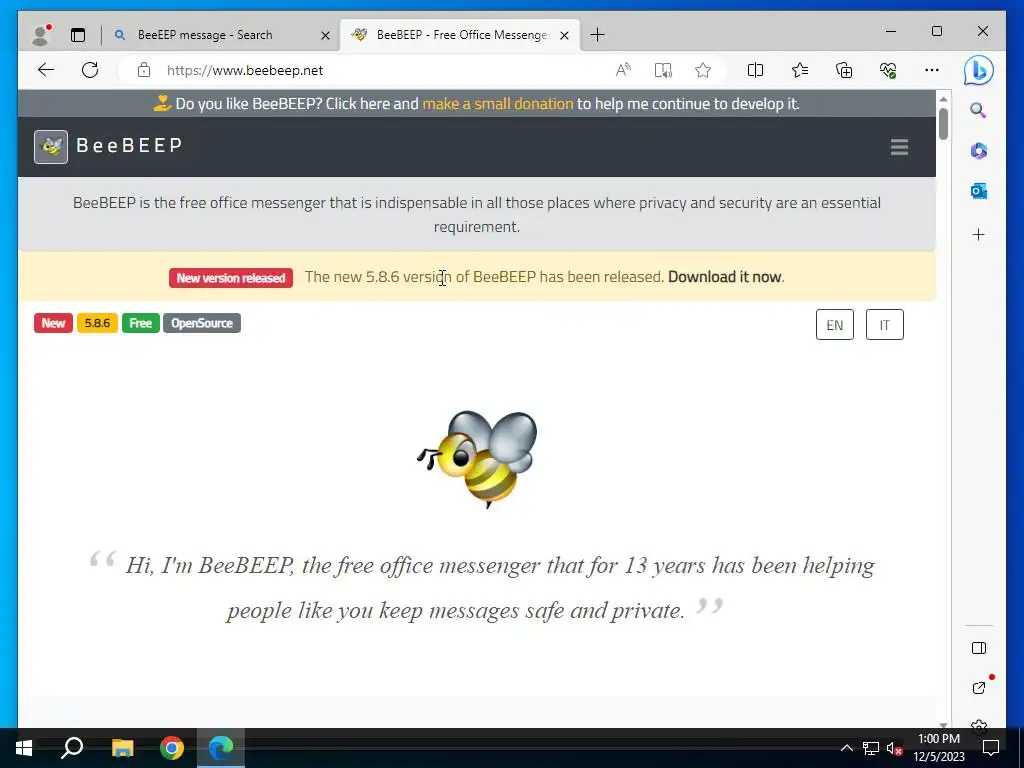Click Download it now link
The width and height of the screenshot is (1024, 768).
(x=724, y=277)
